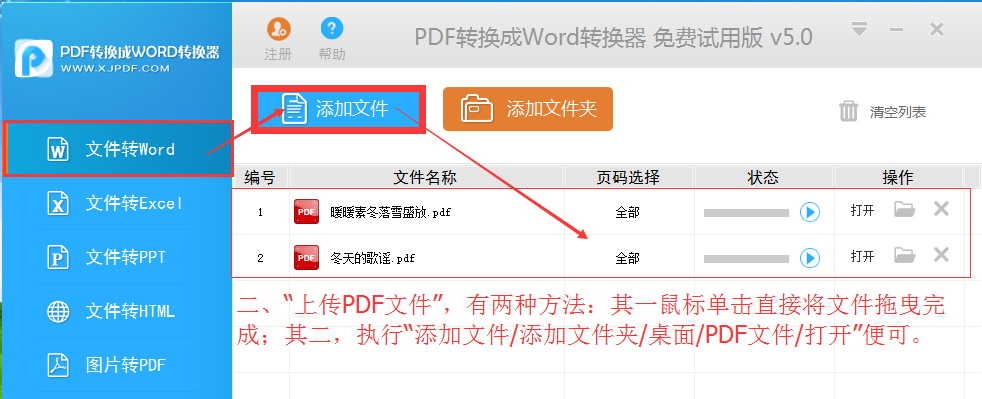982x399 pixels.
Task: Select the 文件转Word sidebar tab
Action: (119, 149)
